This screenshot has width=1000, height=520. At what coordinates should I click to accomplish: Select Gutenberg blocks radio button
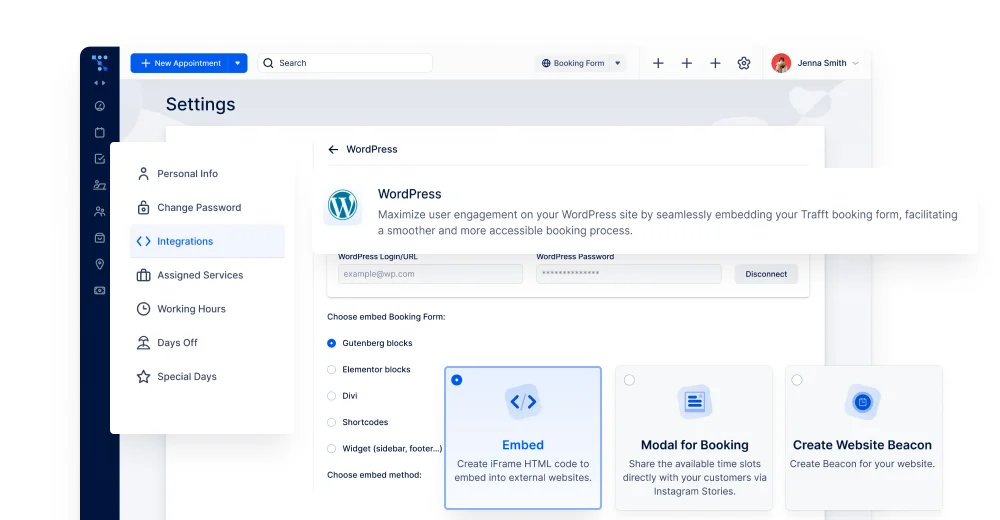click(x=332, y=343)
